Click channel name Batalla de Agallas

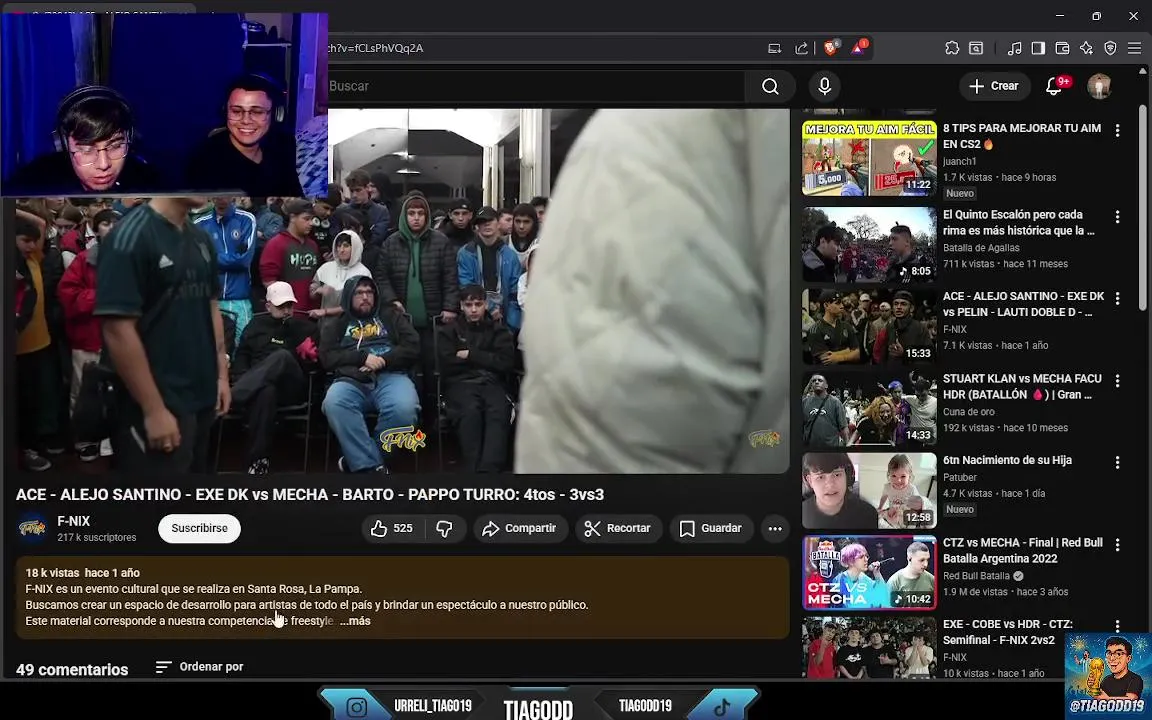(x=981, y=248)
